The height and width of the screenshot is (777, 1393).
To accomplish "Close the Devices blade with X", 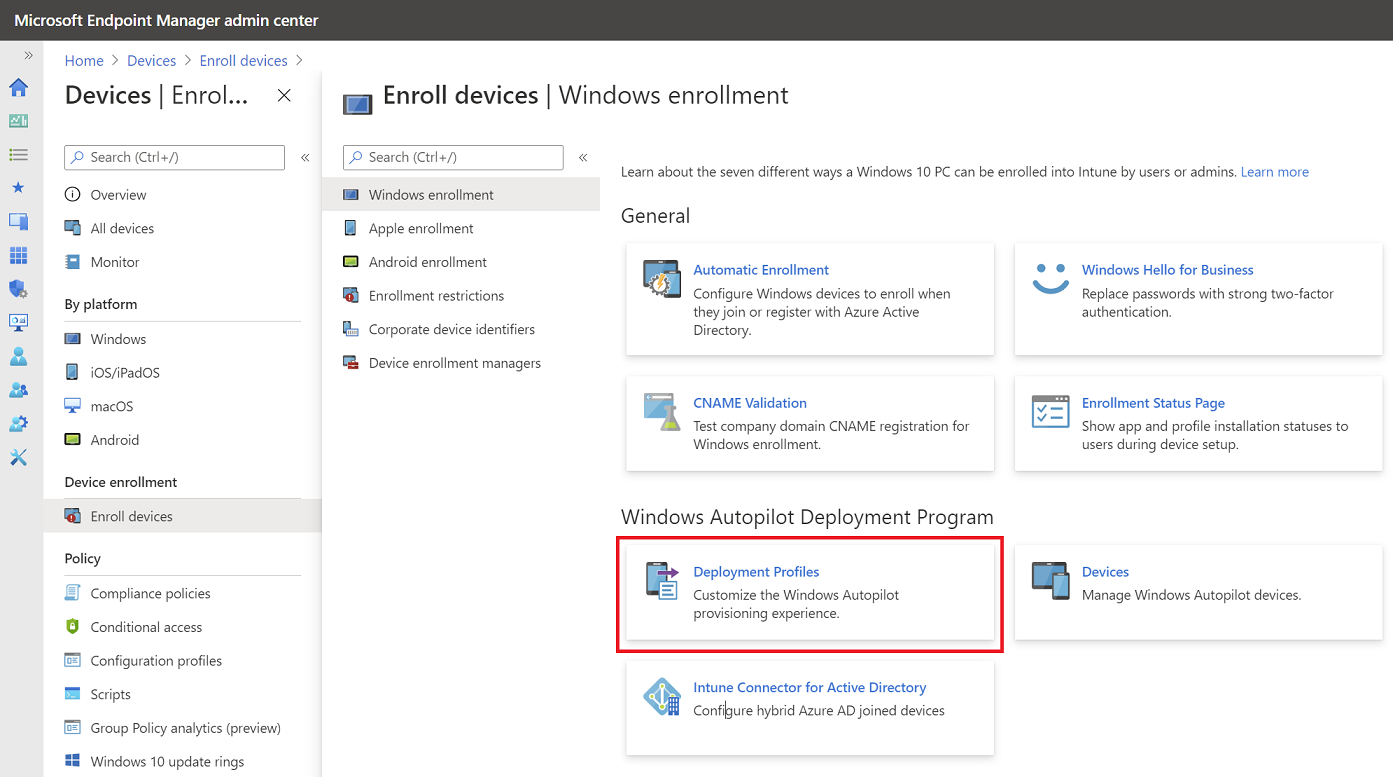I will 284,95.
